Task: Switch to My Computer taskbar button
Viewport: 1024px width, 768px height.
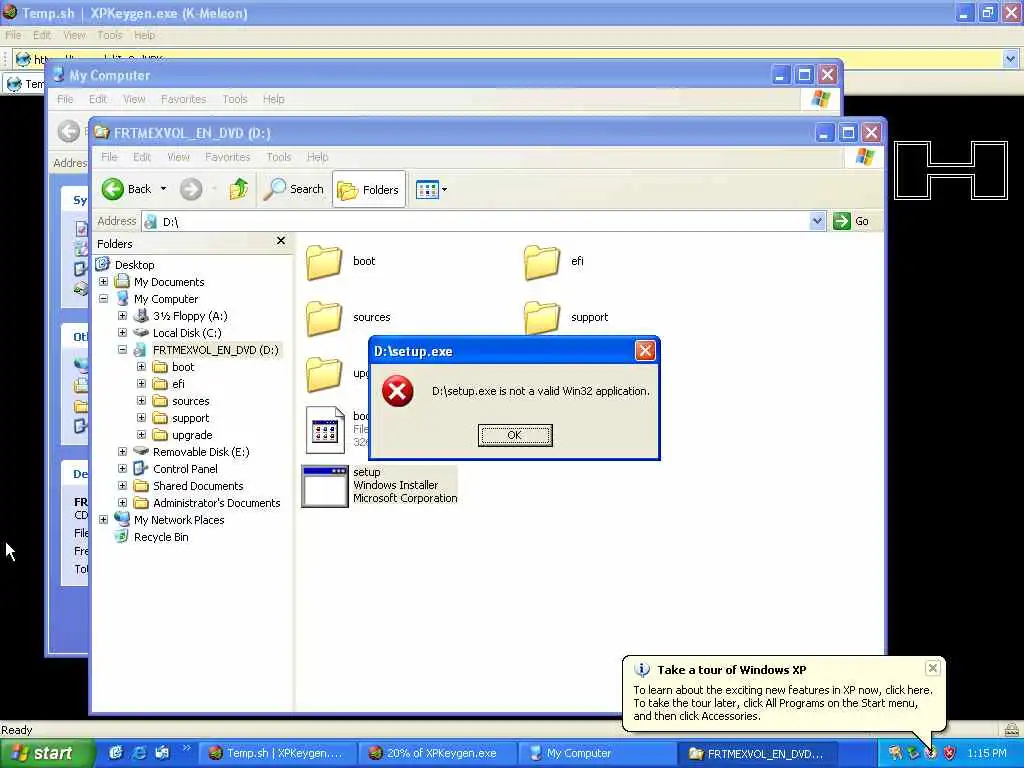Action: (x=598, y=753)
